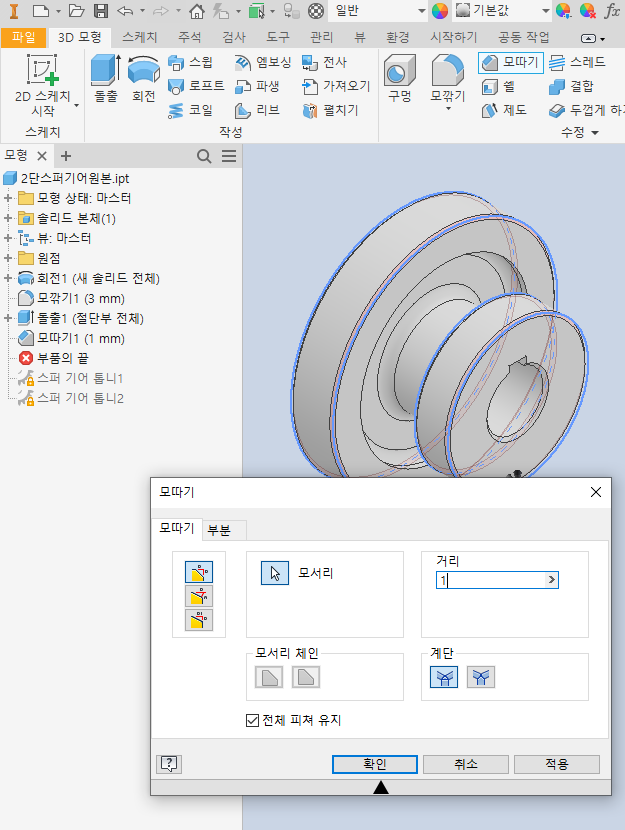Open model browser hamburger menu

[x=229, y=156]
